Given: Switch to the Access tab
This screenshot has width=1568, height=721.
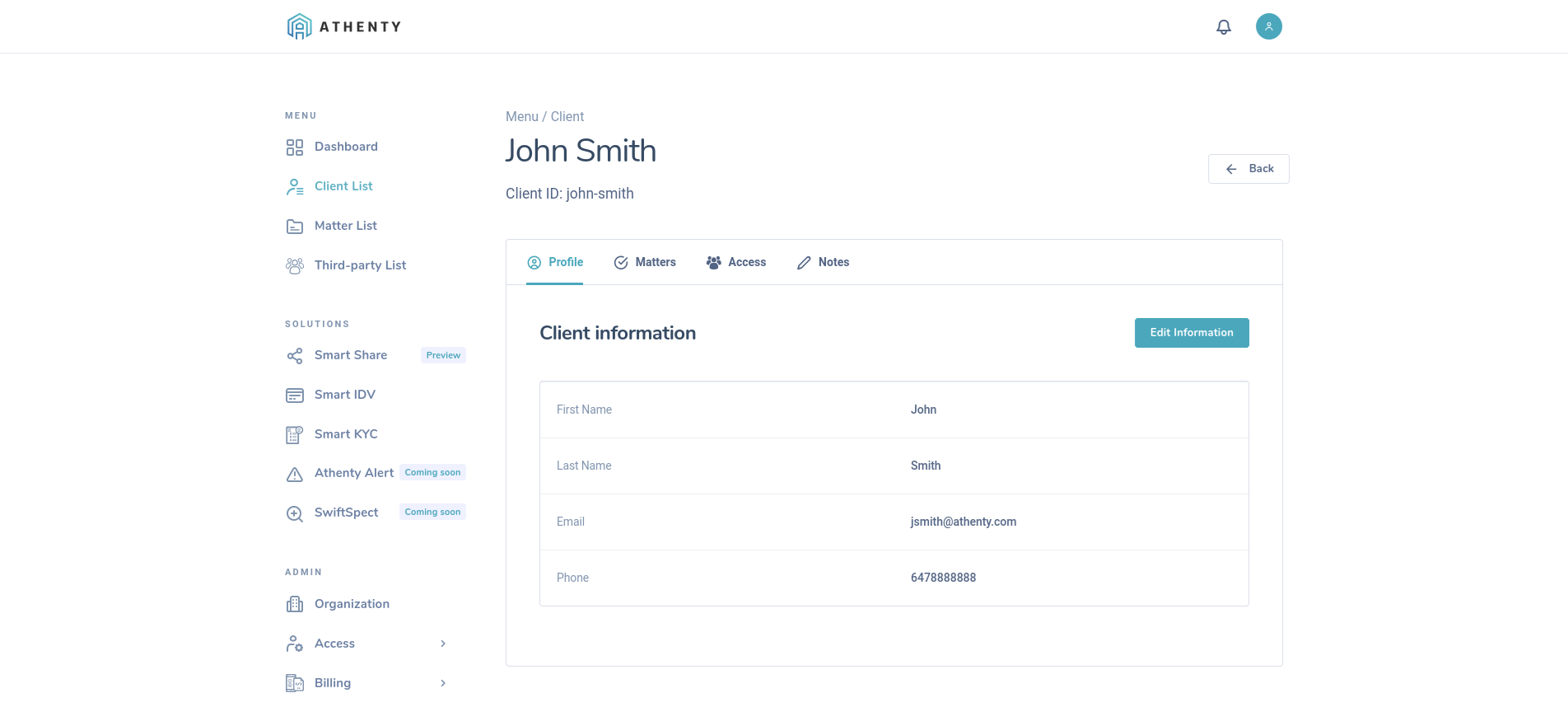Looking at the screenshot, I should click(x=736, y=262).
